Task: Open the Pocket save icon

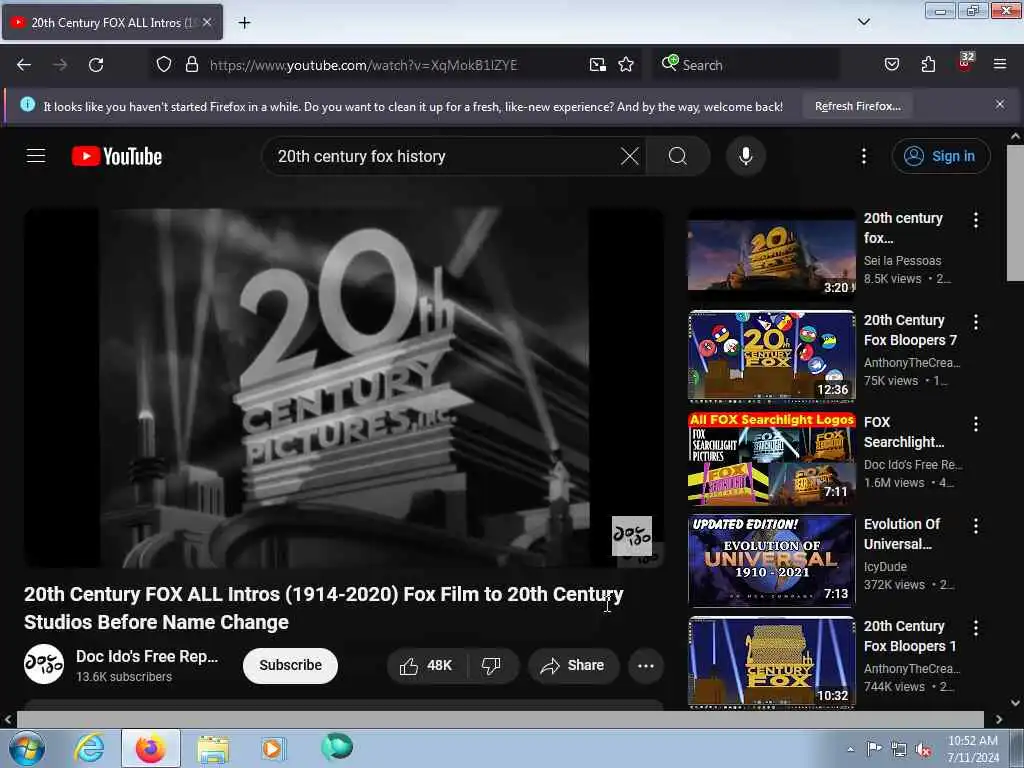Action: (891, 65)
